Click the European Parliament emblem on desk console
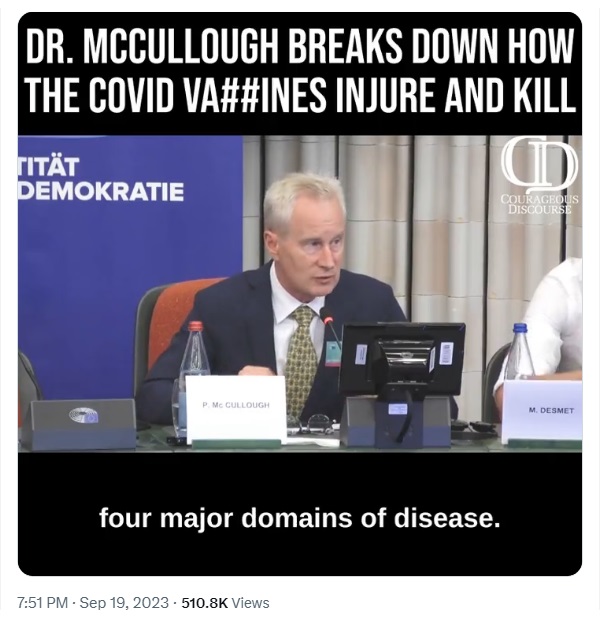The image size is (605, 630). tap(83, 415)
